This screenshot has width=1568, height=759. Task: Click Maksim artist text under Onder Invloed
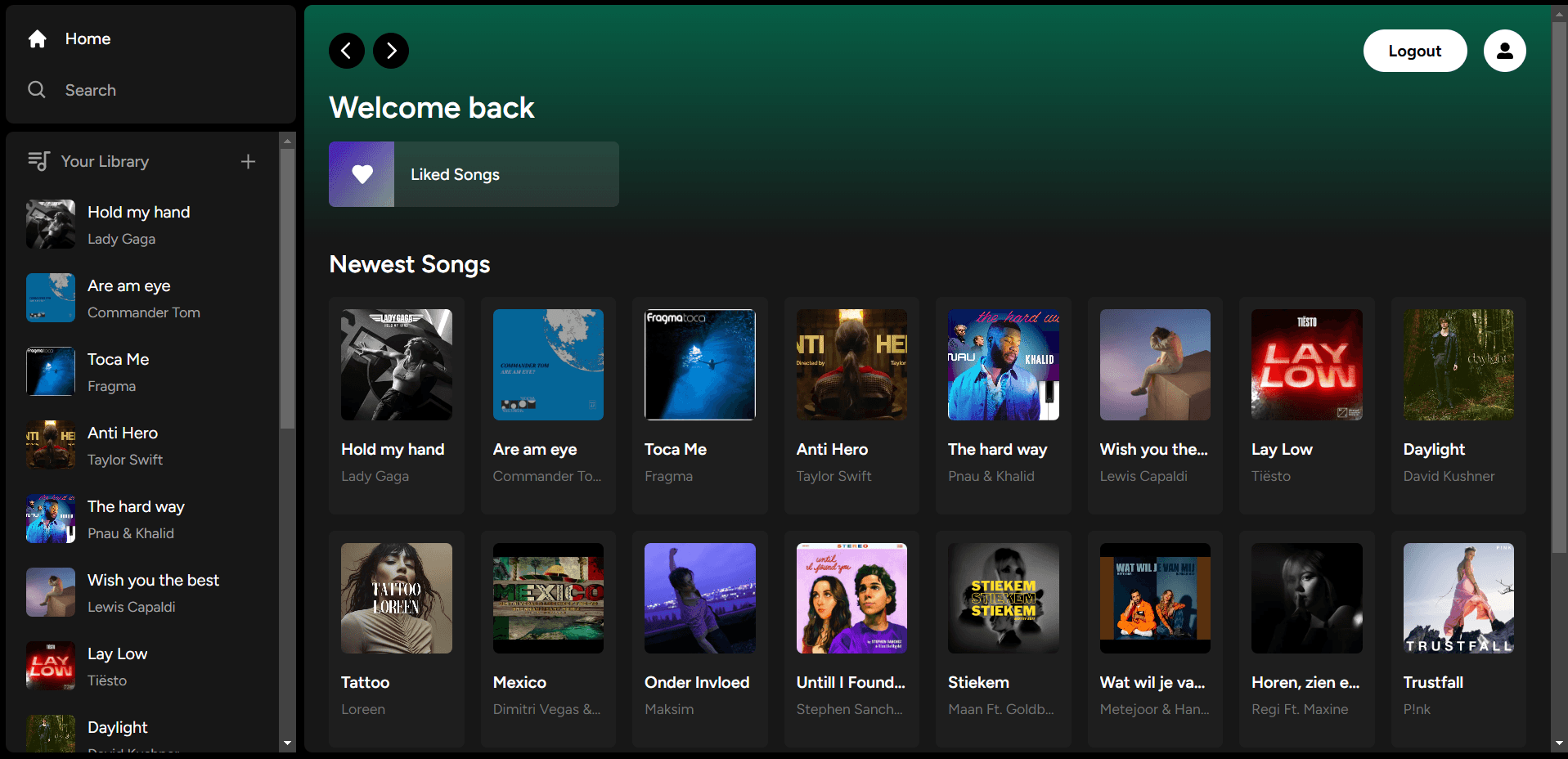pyautogui.click(x=669, y=709)
